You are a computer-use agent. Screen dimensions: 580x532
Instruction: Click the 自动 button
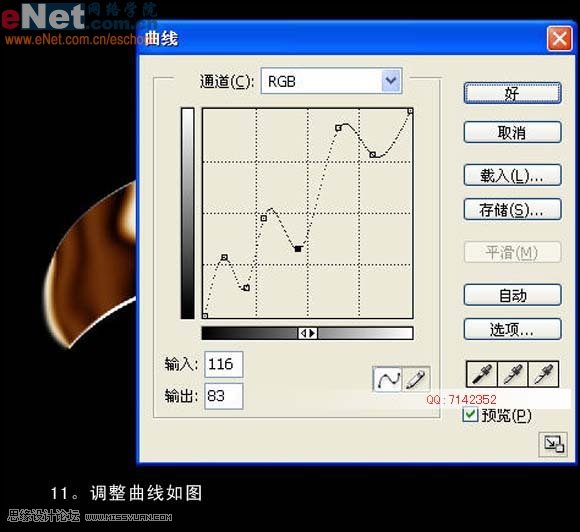click(x=512, y=295)
